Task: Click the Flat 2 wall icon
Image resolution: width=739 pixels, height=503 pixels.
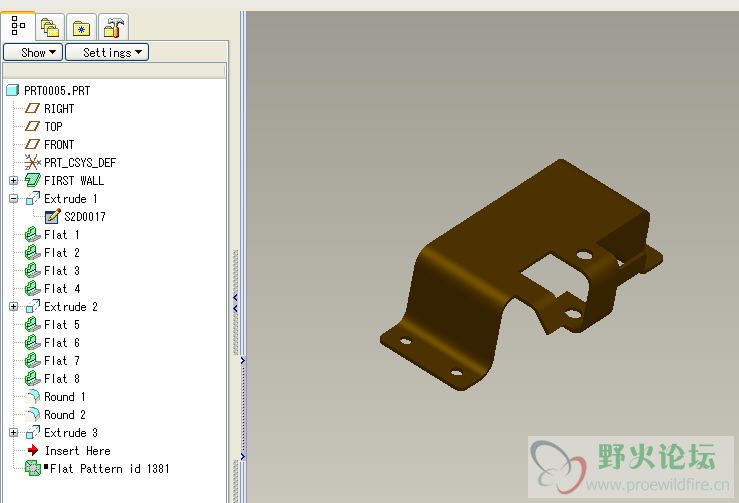Action: click(x=33, y=252)
